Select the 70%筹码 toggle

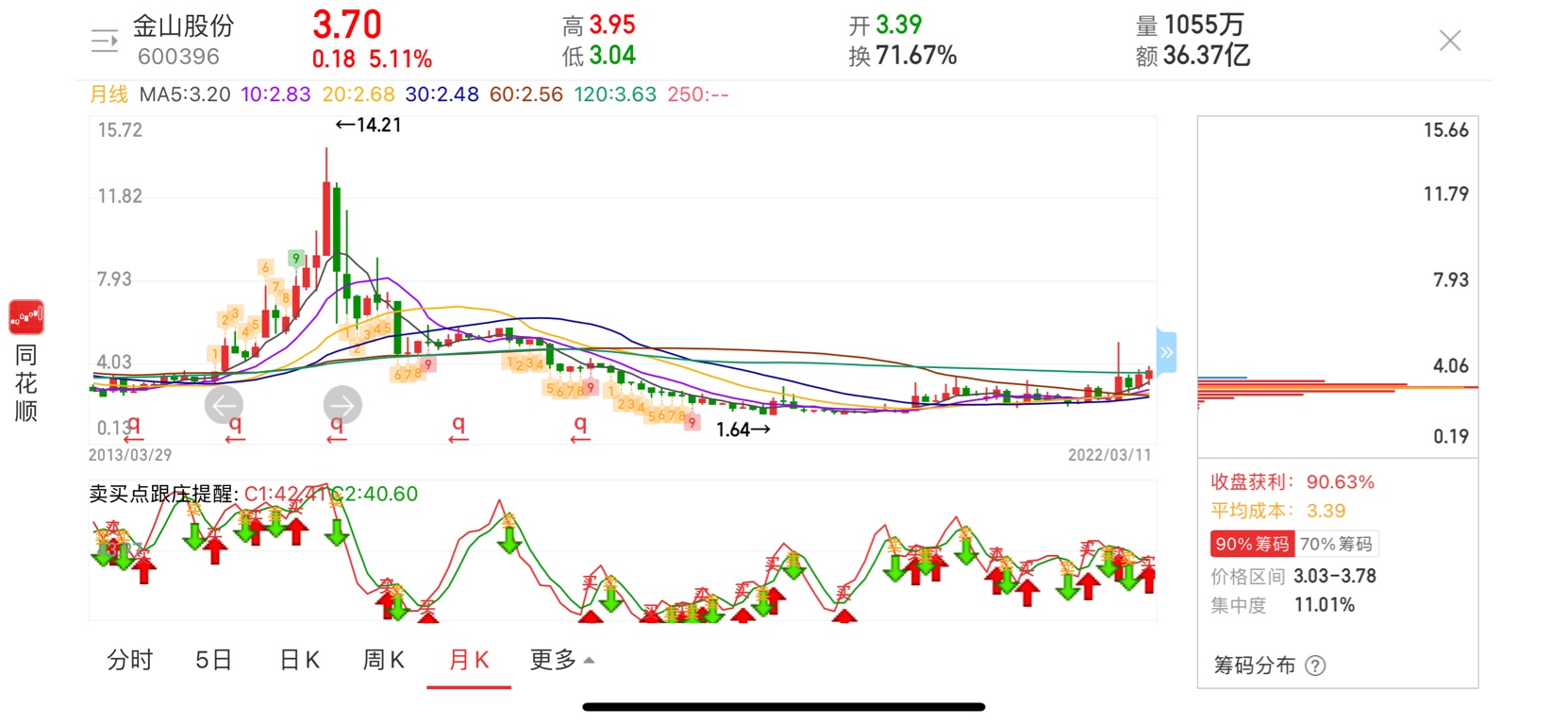(1336, 544)
